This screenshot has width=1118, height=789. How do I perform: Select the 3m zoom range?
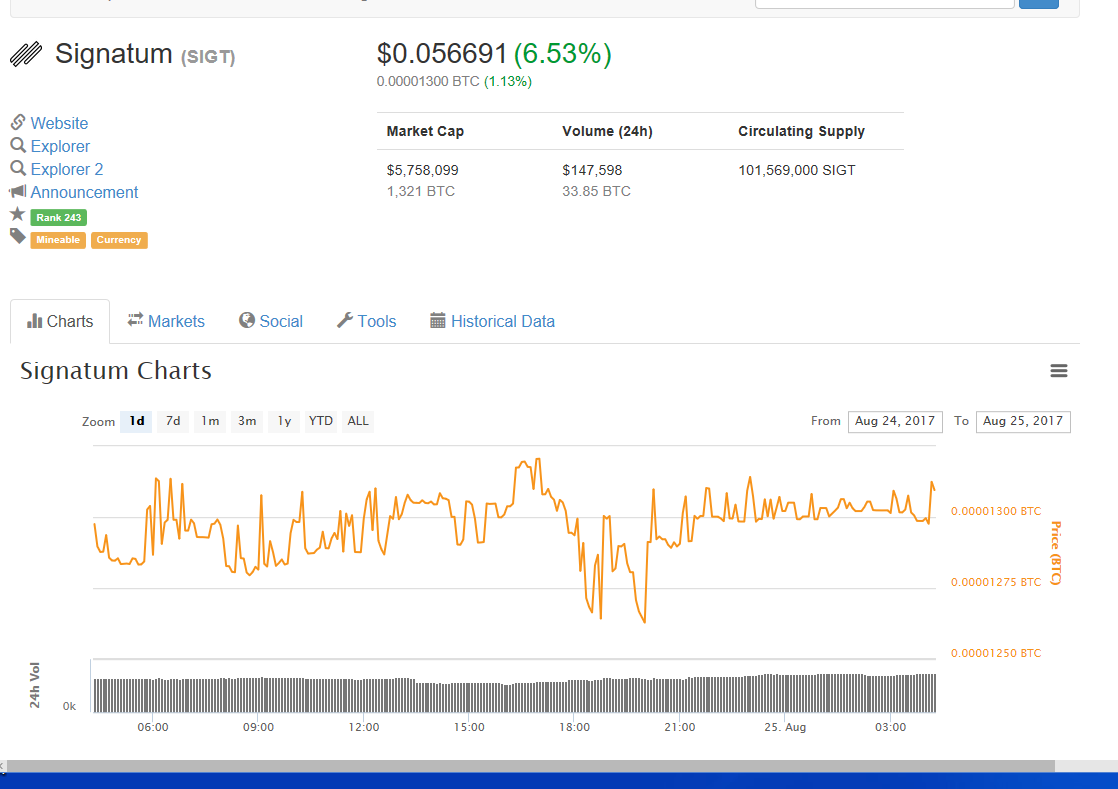tap(247, 421)
